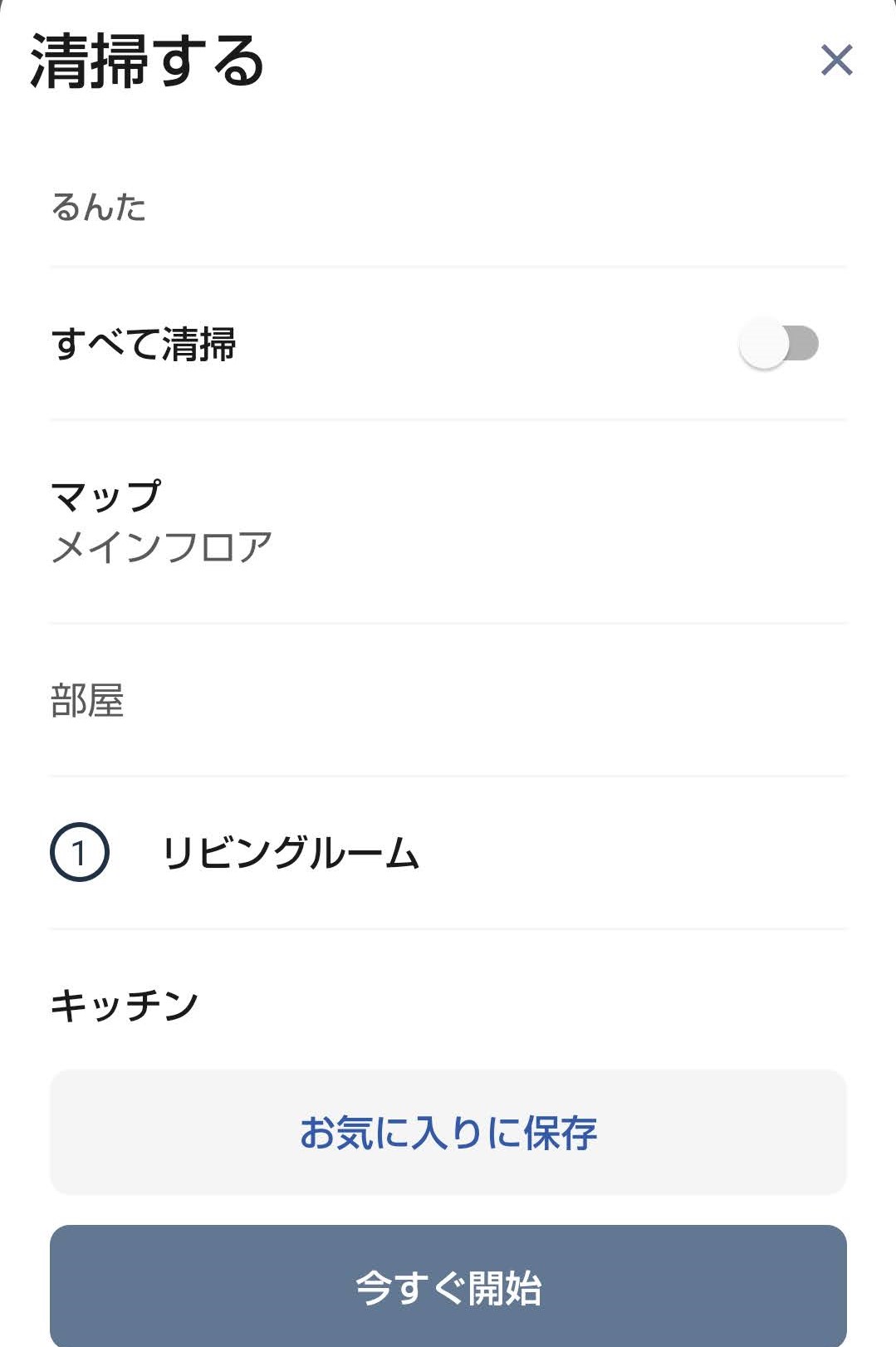Click the 部屋 section header
896x1347 pixels.
point(87,700)
